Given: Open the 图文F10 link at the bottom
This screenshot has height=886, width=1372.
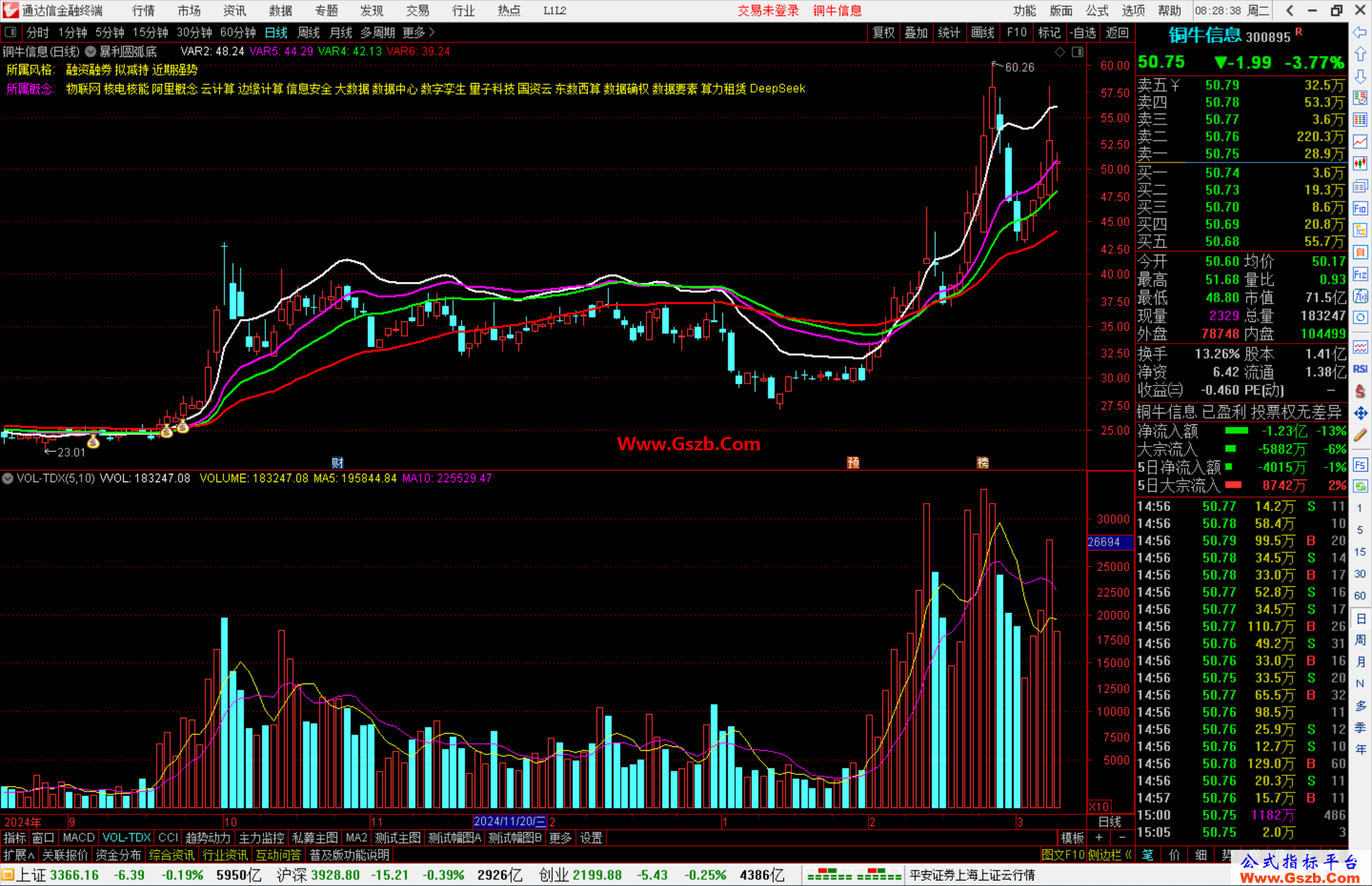Looking at the screenshot, I should click(1063, 855).
